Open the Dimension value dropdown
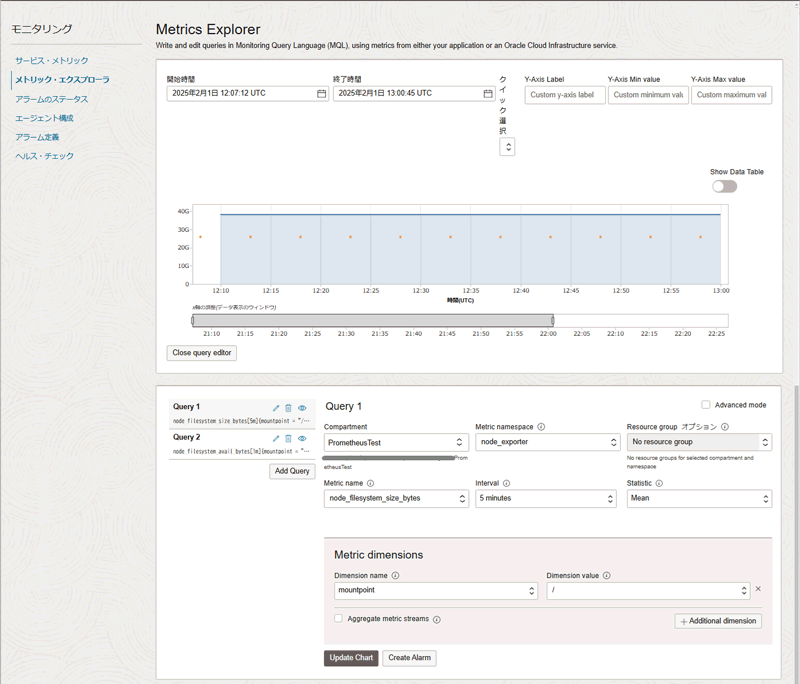 tap(648, 591)
